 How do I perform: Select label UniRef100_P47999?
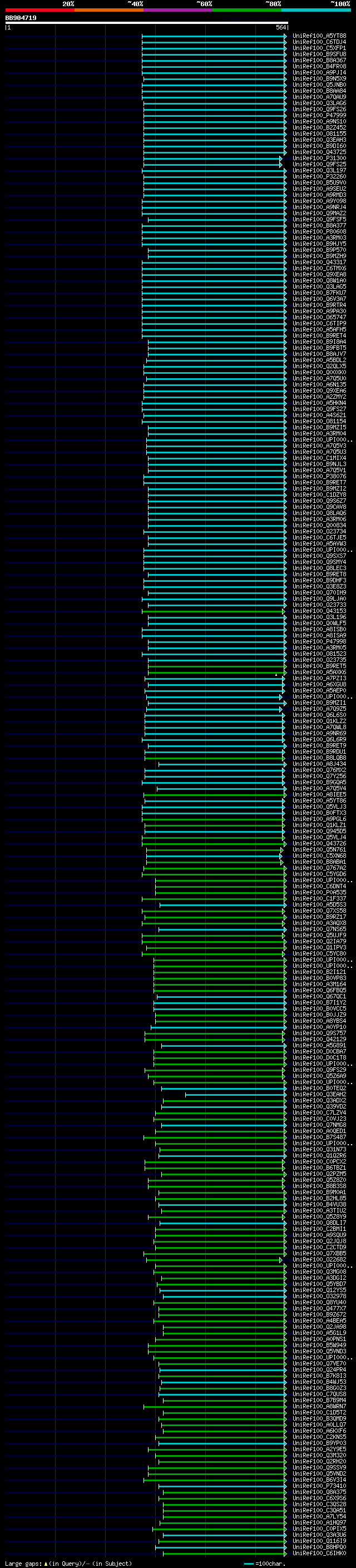tap(319, 115)
